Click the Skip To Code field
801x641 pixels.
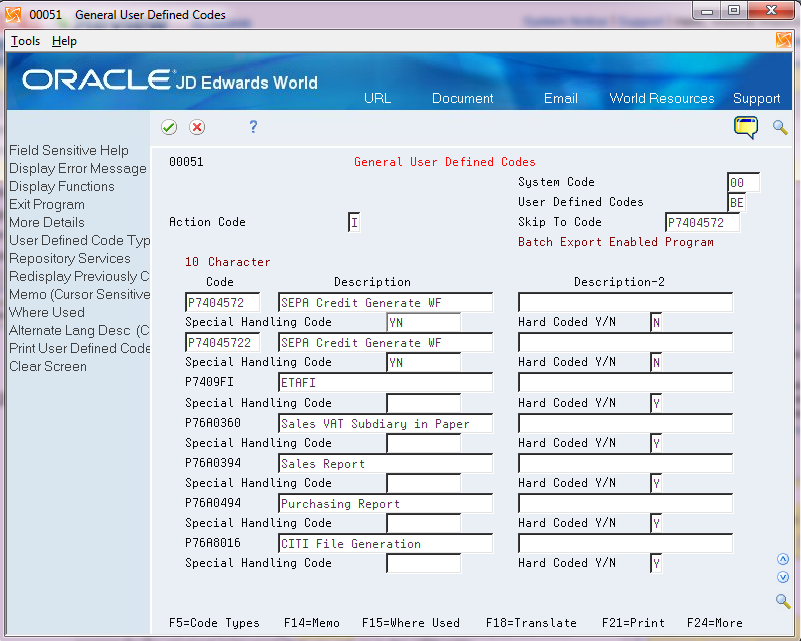tap(702, 222)
